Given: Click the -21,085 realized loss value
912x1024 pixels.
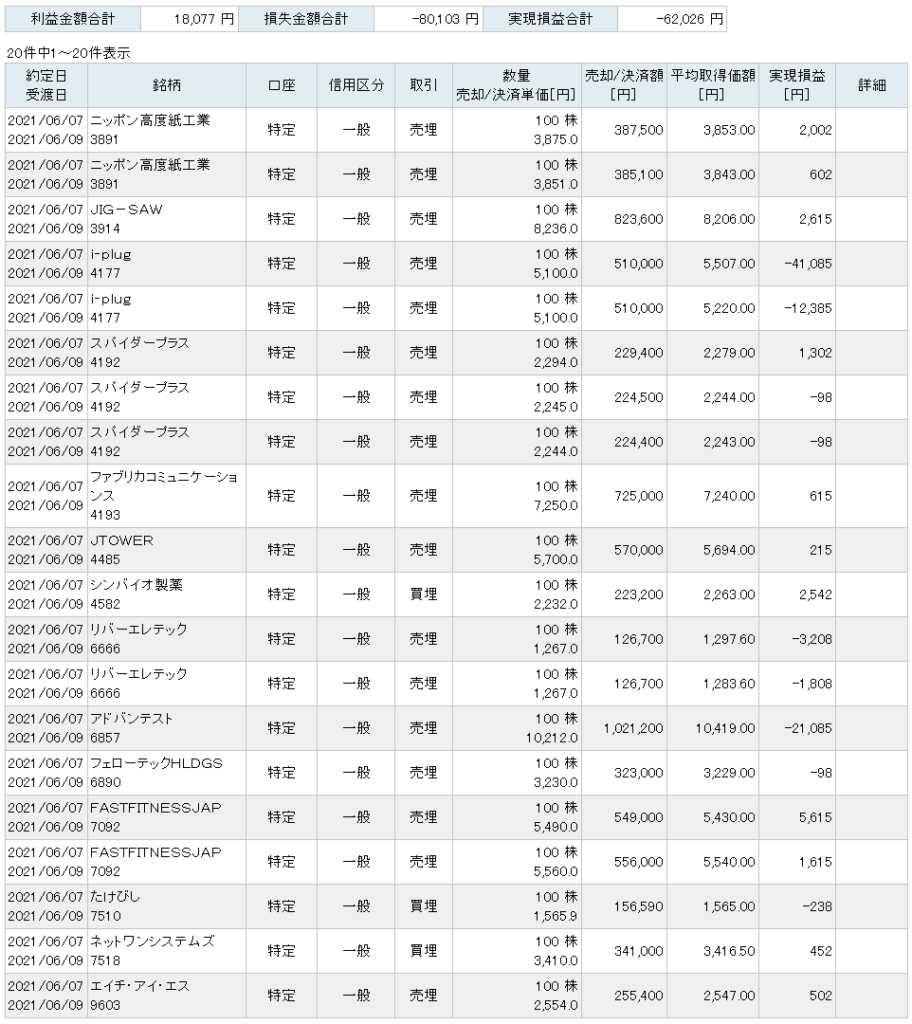Looking at the screenshot, I should click(x=808, y=729).
